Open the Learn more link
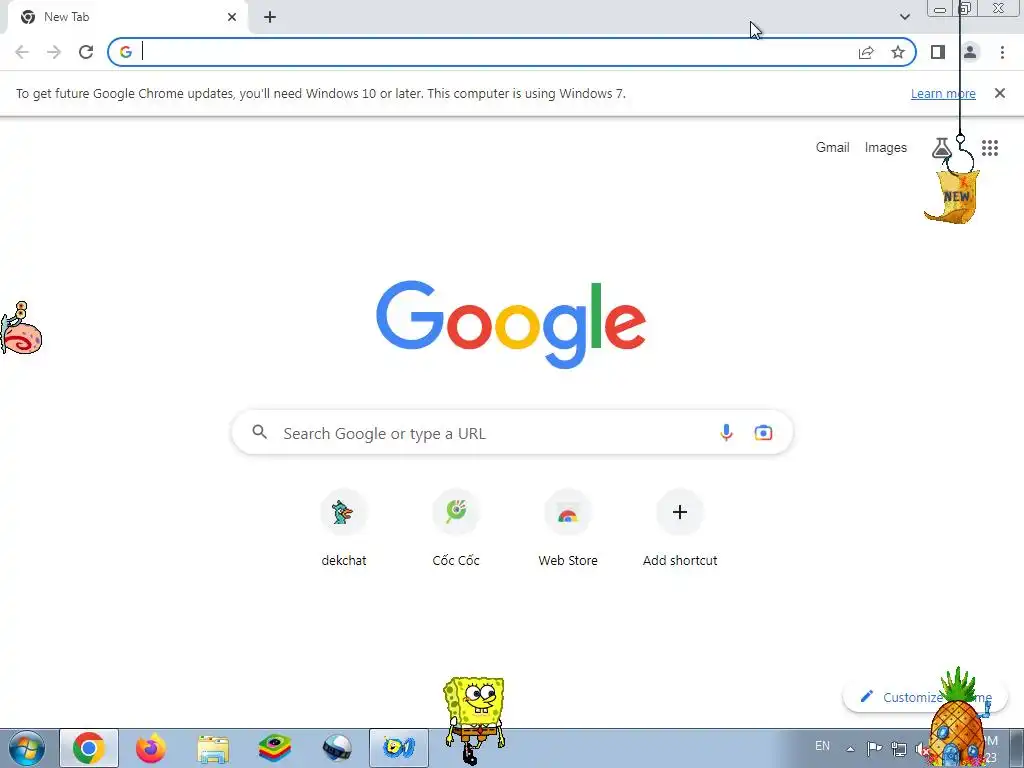Screen dimensions: 1024x768 943,93
